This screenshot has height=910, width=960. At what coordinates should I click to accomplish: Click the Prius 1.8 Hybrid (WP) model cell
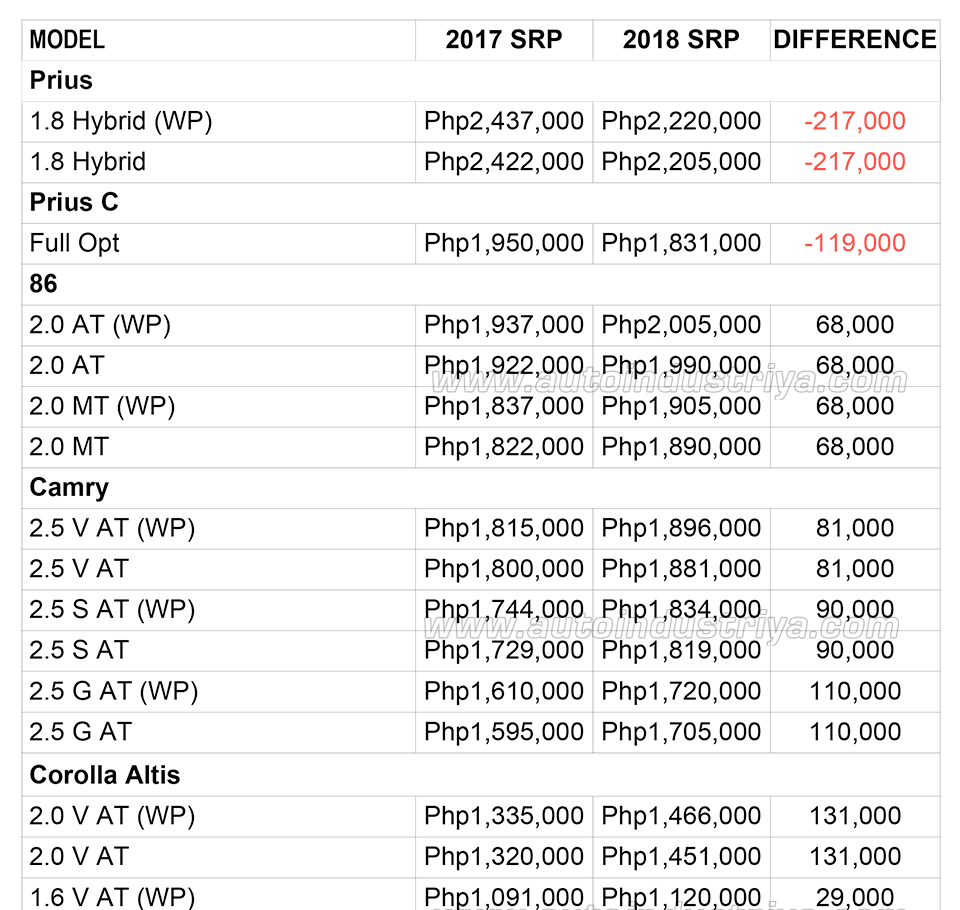pos(121,121)
